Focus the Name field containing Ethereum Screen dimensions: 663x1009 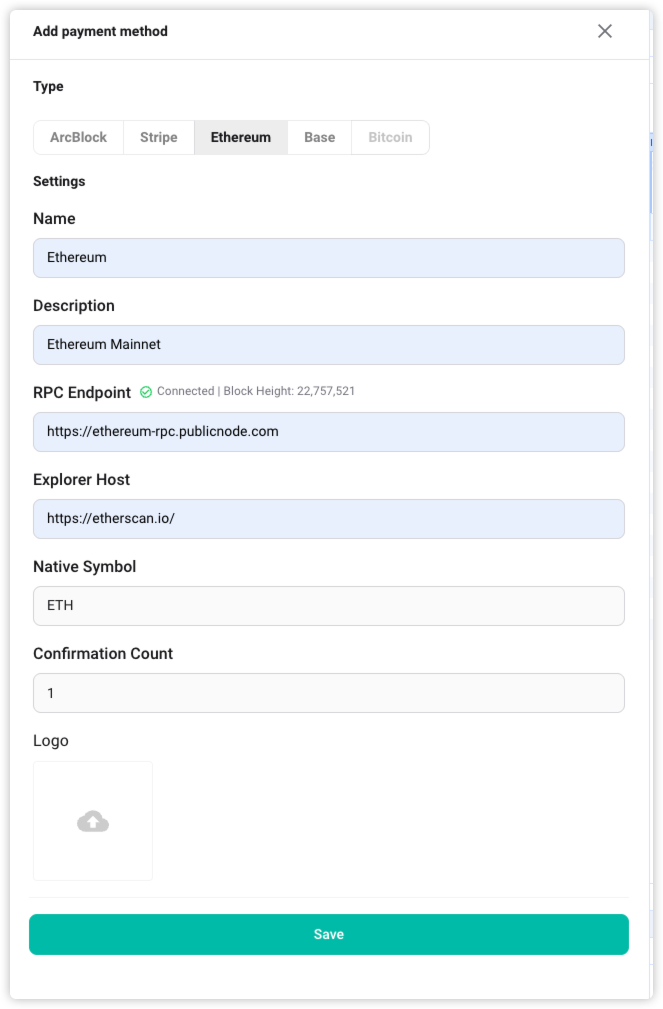pos(329,257)
